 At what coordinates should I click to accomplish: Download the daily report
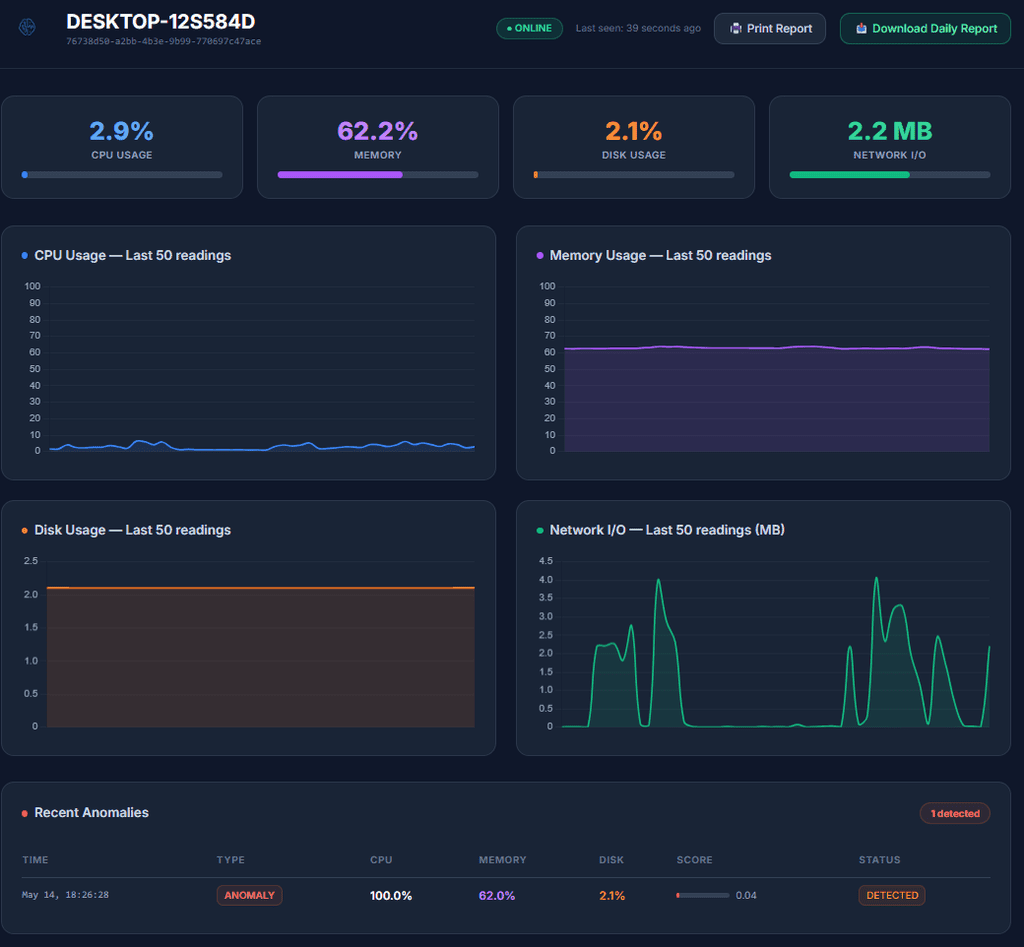[x=925, y=29]
